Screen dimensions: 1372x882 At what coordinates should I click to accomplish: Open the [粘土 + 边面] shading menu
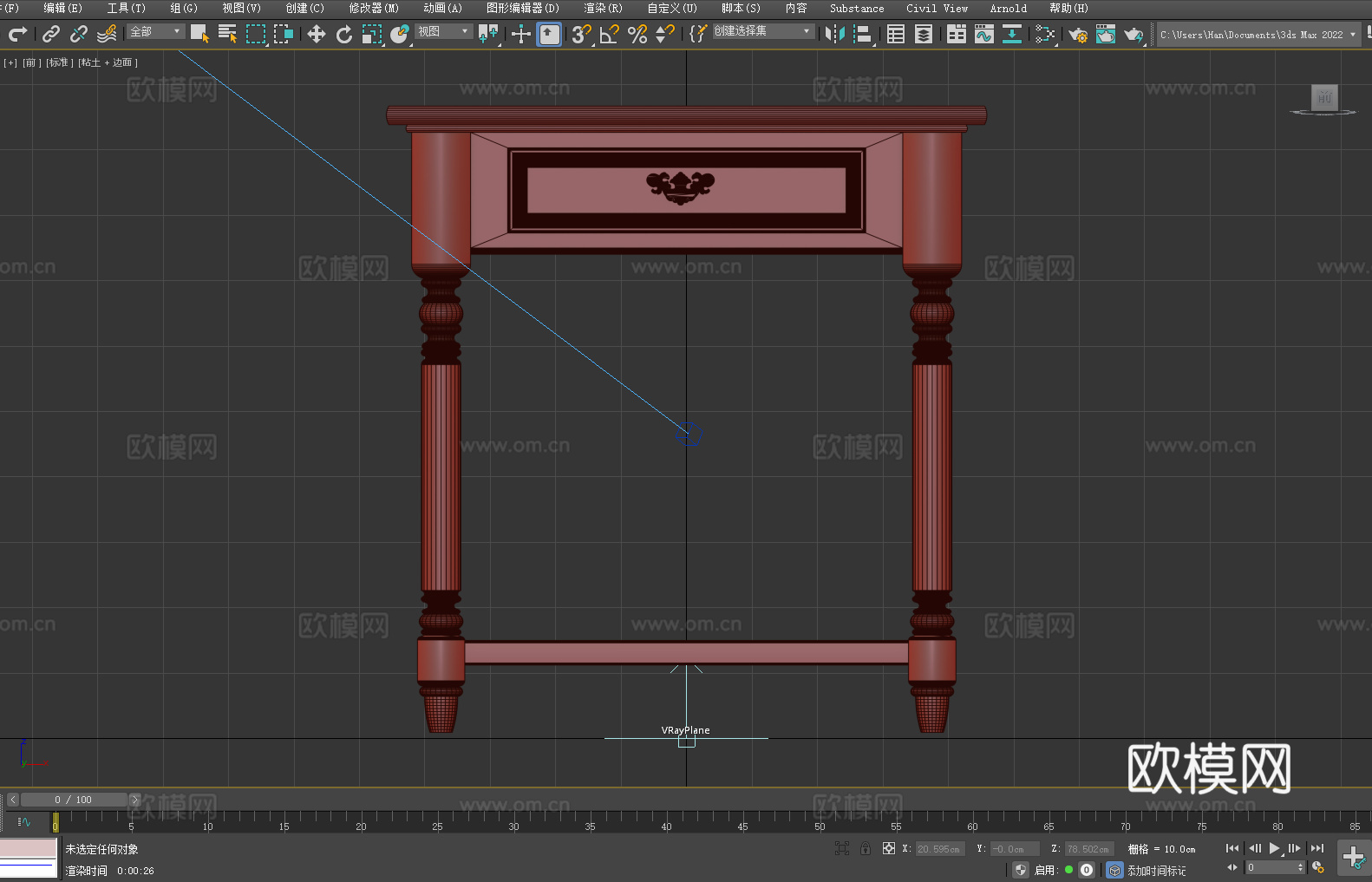coord(108,62)
